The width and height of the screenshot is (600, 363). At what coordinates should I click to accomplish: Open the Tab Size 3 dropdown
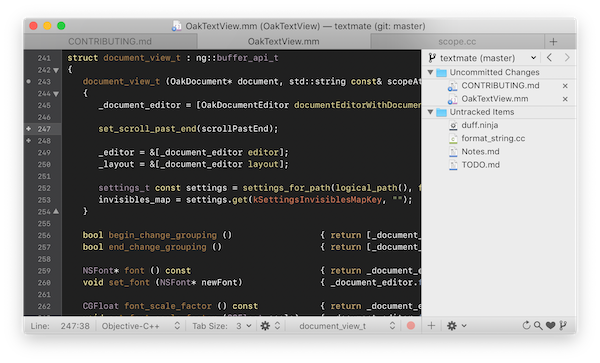point(243,326)
